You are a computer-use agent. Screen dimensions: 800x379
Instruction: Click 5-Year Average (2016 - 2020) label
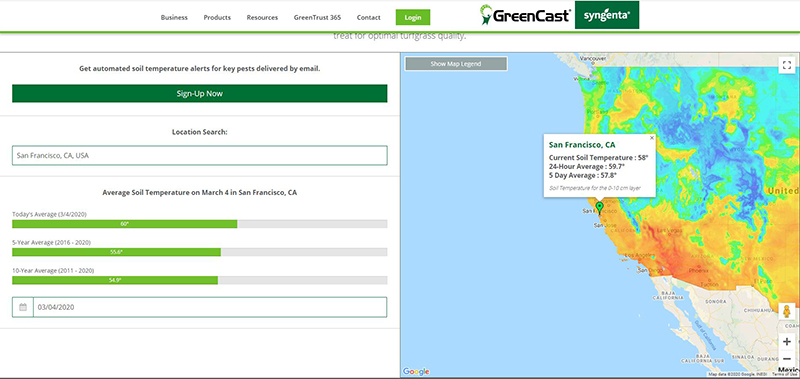52,242
